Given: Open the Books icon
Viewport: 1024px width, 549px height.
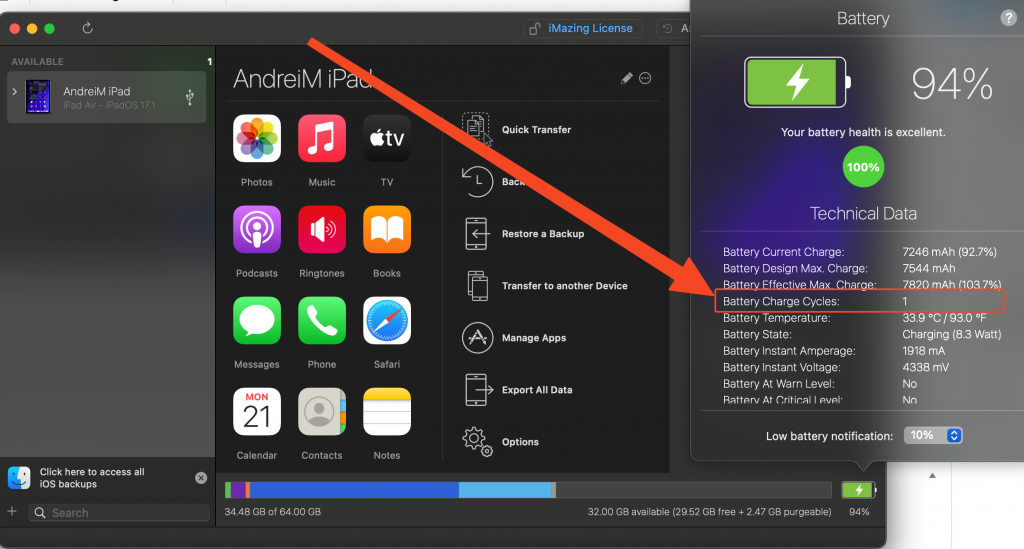Looking at the screenshot, I should [387, 229].
